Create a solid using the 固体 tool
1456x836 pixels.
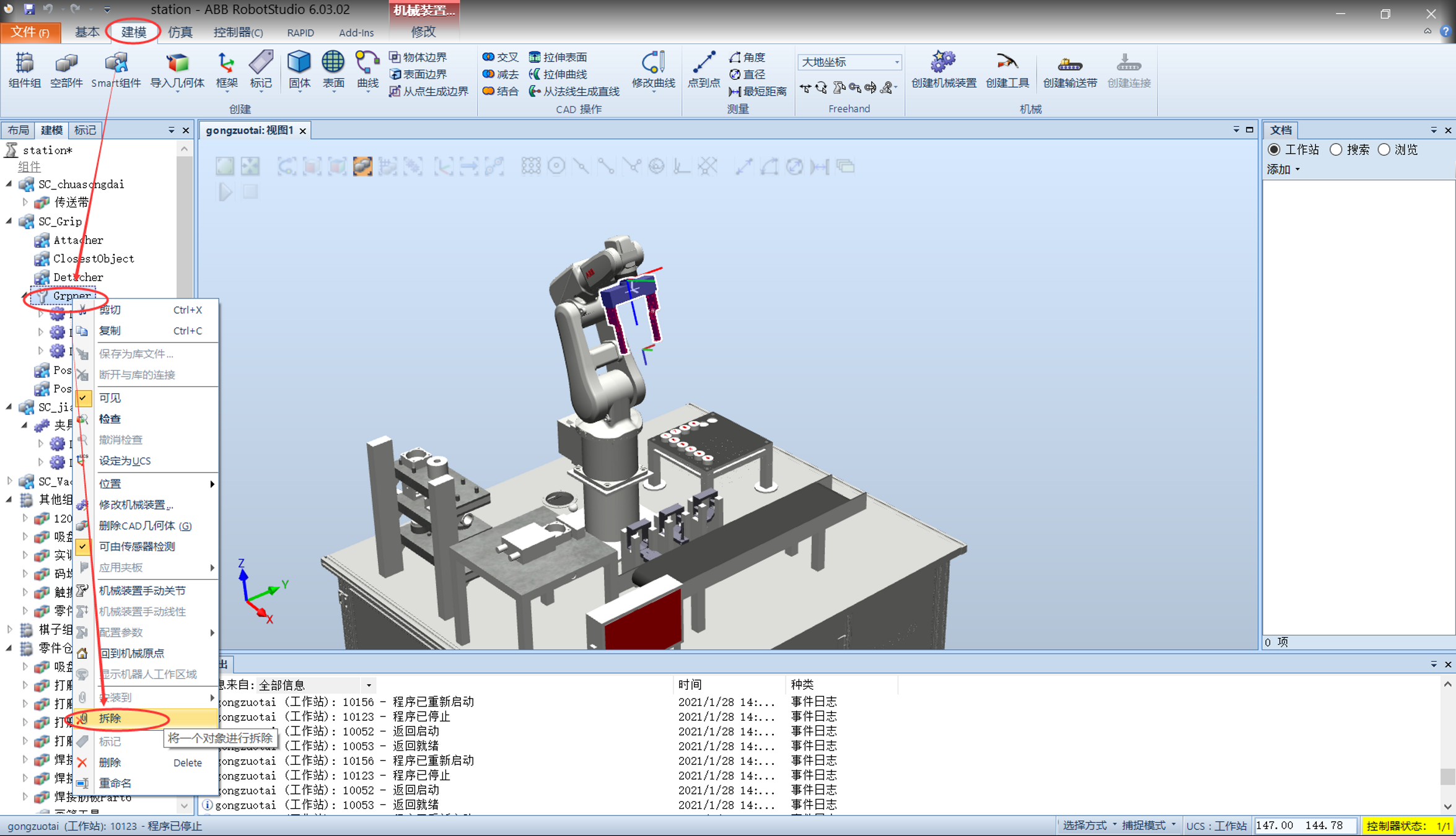[299, 68]
